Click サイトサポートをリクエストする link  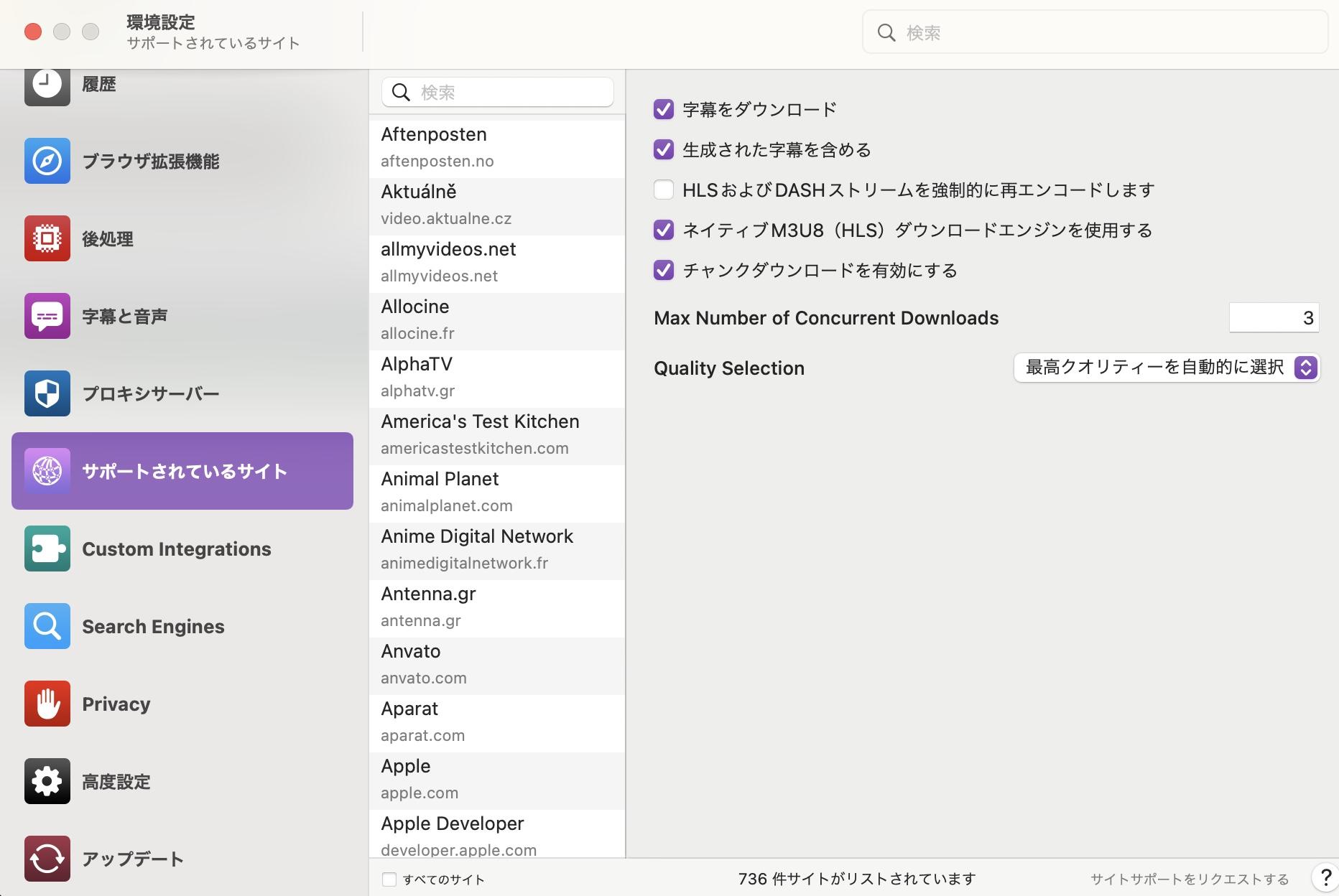[1190, 879]
